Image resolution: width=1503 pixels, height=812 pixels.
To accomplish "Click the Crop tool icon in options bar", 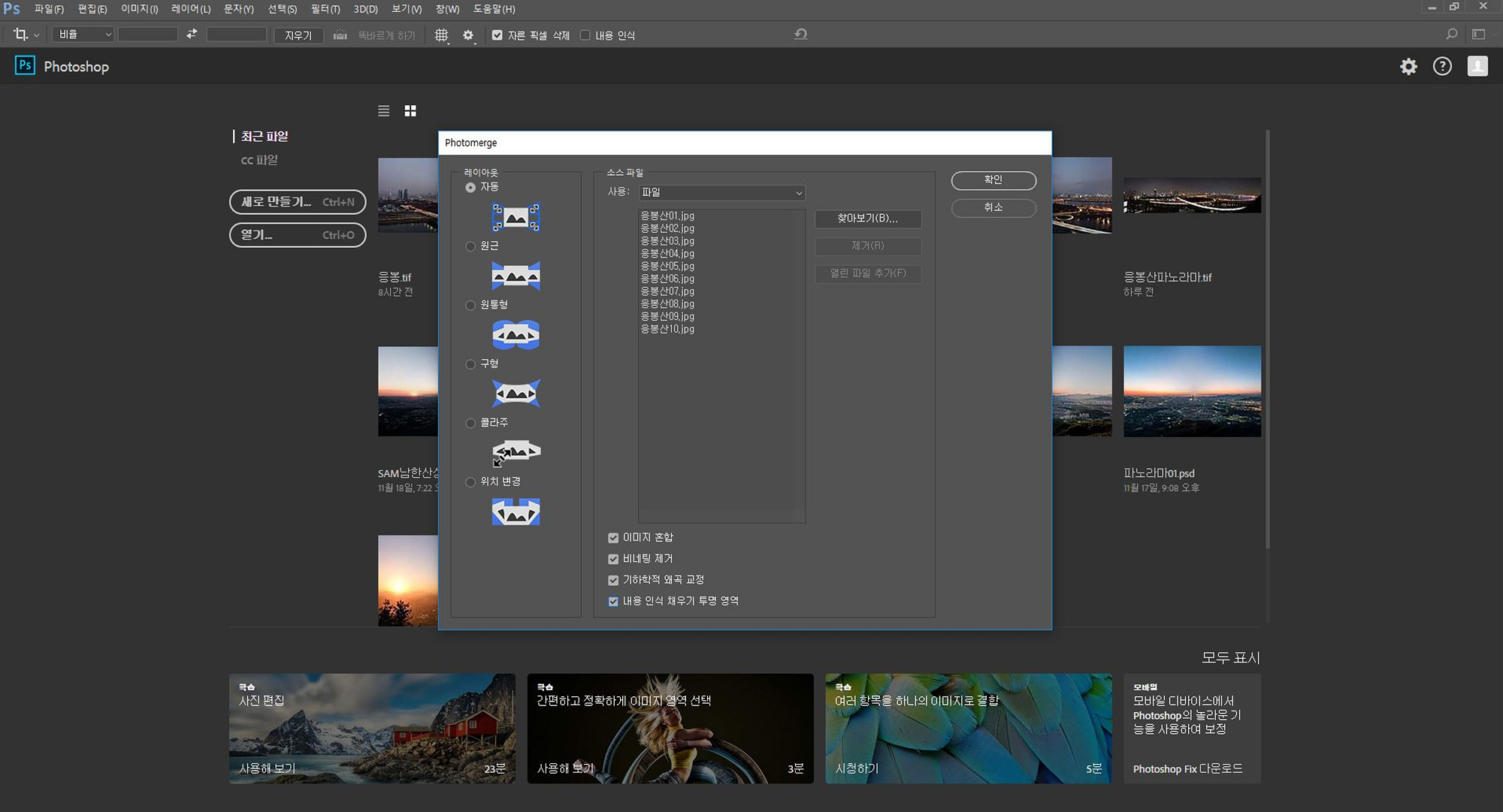I will [x=20, y=35].
